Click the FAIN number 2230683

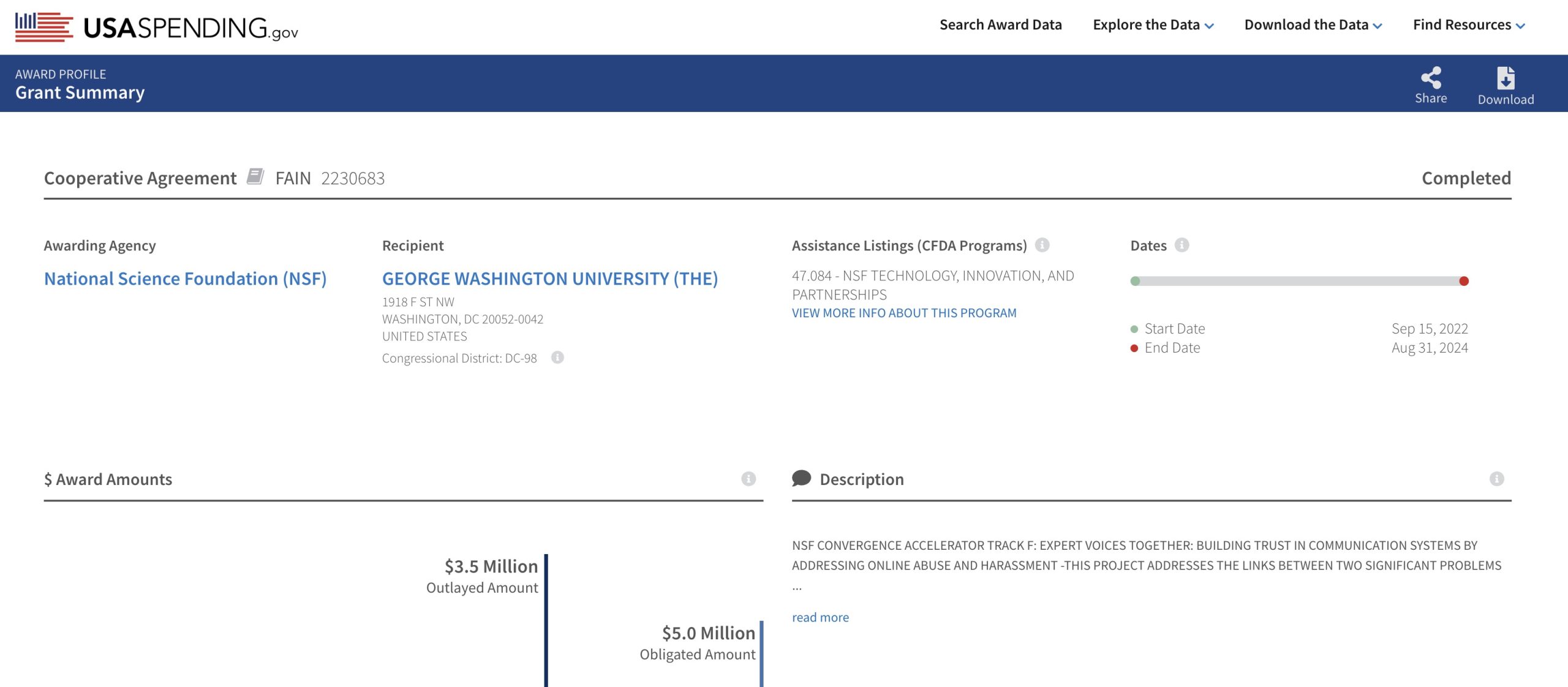click(353, 178)
